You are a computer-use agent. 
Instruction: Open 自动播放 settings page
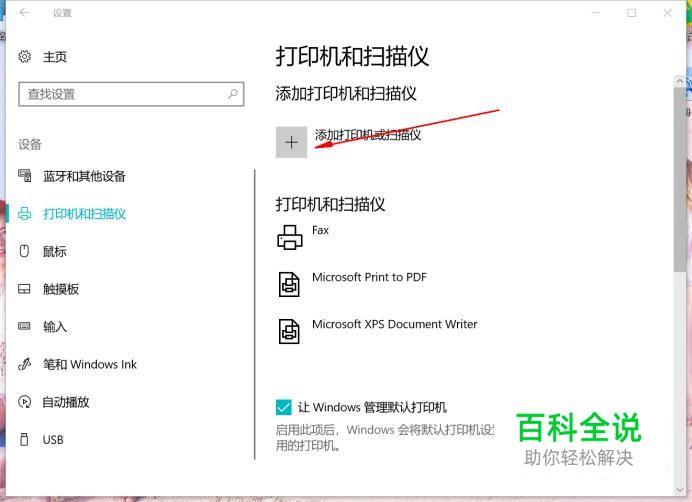[x=66, y=402]
